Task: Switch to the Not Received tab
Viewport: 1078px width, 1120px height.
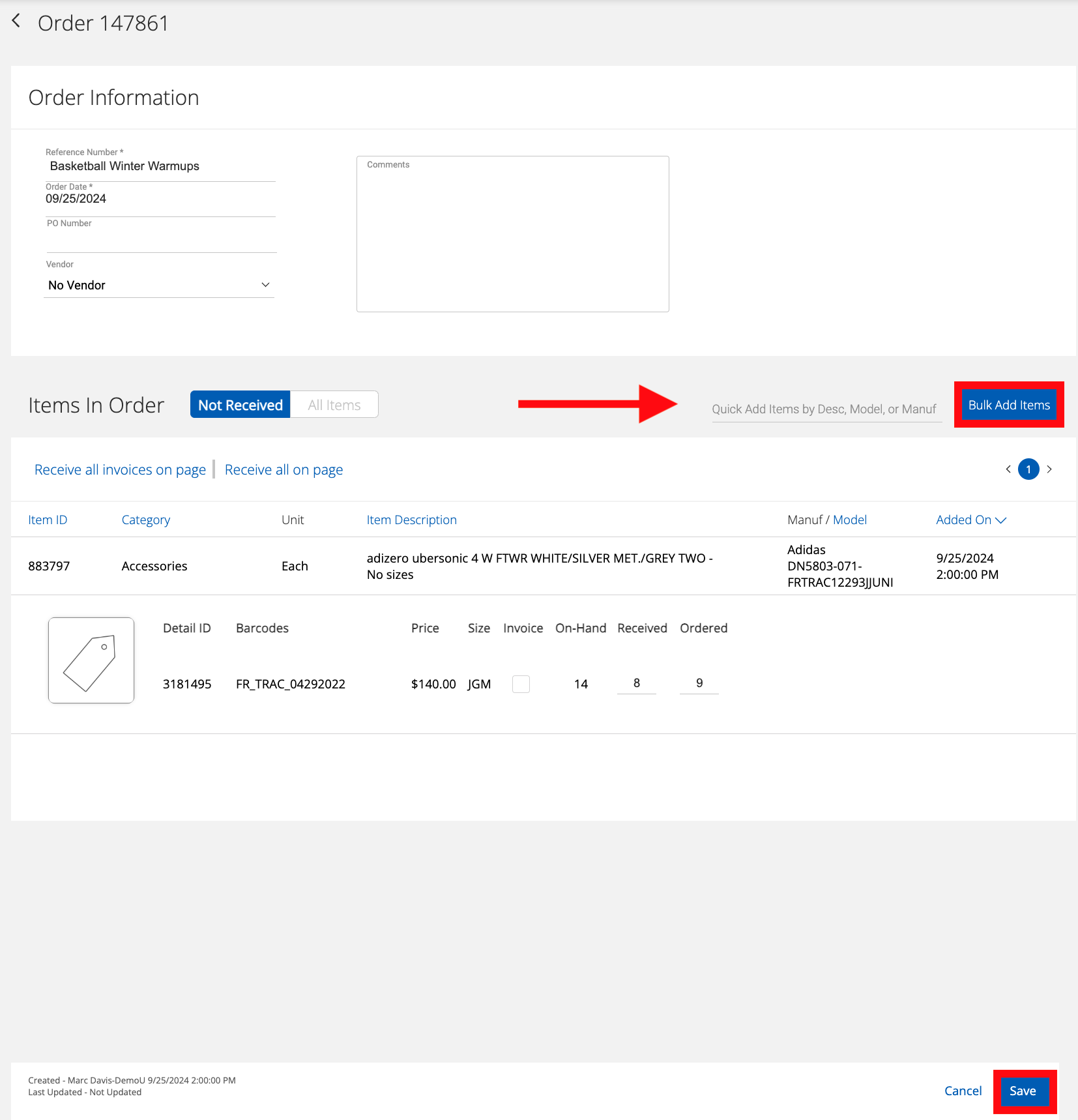Action: (240, 405)
